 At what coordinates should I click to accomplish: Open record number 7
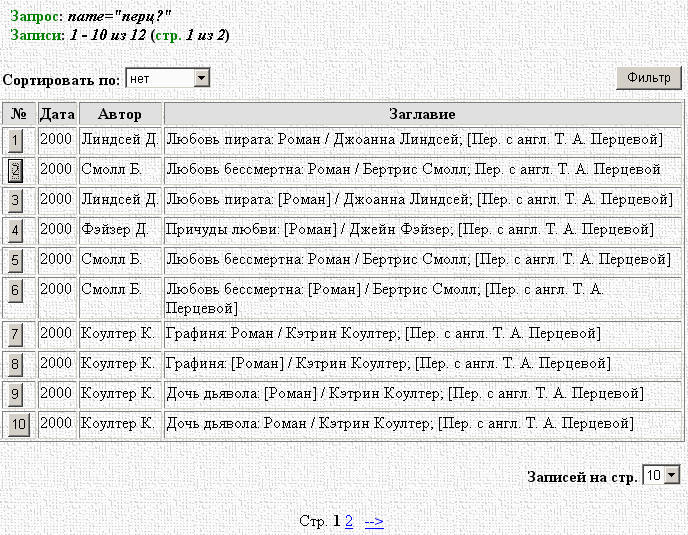(16, 334)
